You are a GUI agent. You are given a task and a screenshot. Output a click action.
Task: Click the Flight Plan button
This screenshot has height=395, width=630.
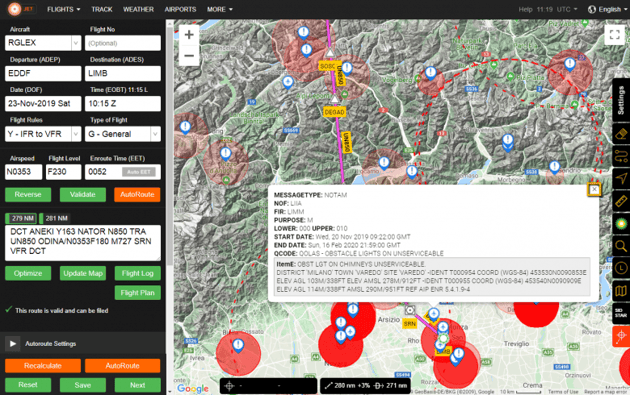pyautogui.click(x=137, y=293)
